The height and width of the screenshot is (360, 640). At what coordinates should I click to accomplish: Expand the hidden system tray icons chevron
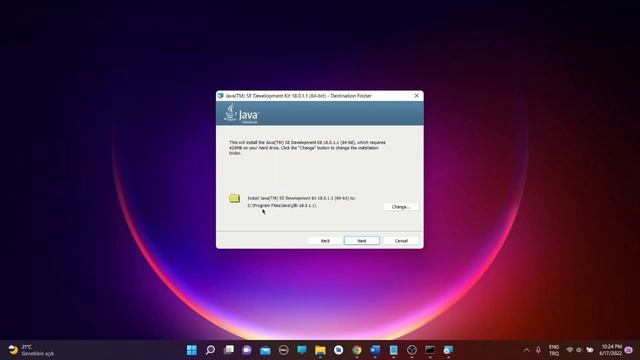coord(527,350)
